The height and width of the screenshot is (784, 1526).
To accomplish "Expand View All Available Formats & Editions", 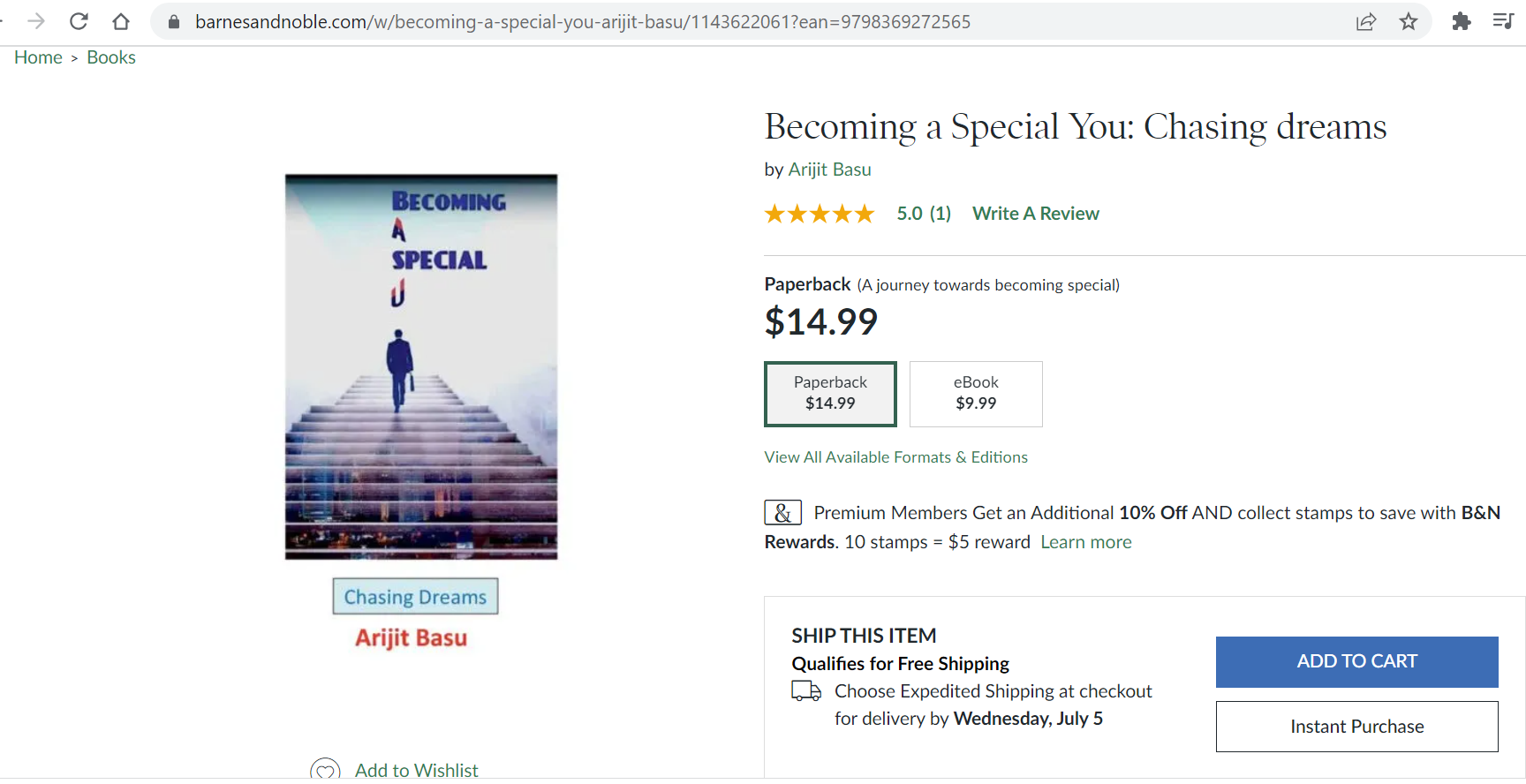I will (895, 457).
